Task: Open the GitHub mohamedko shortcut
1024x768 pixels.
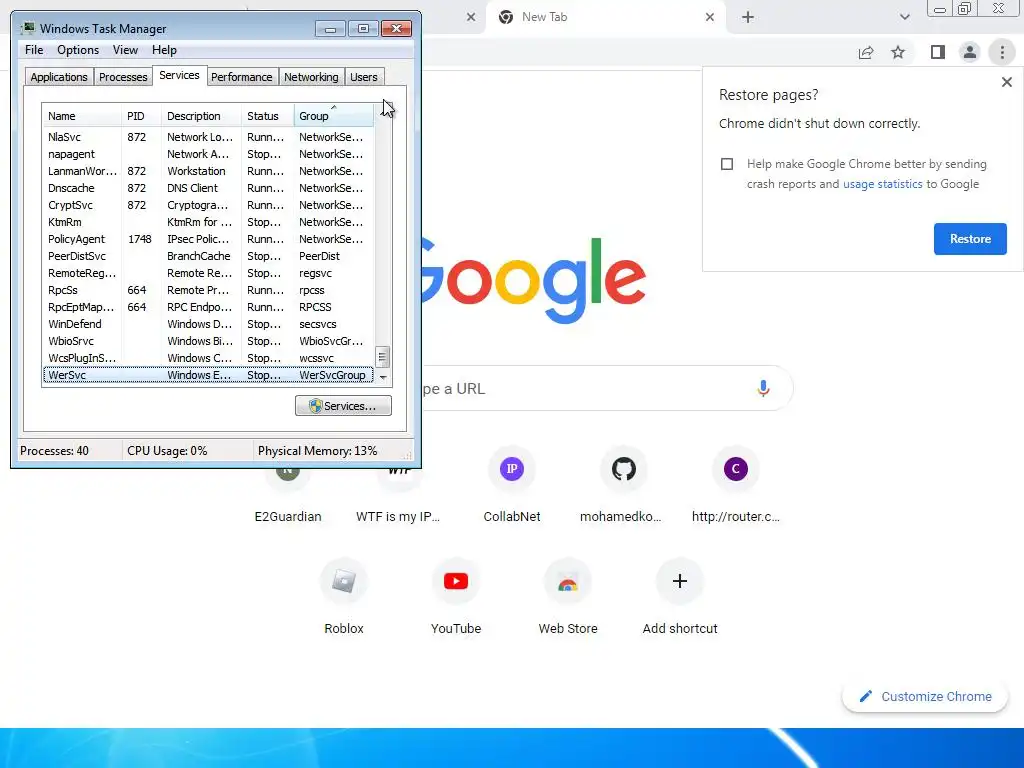Action: (x=624, y=468)
